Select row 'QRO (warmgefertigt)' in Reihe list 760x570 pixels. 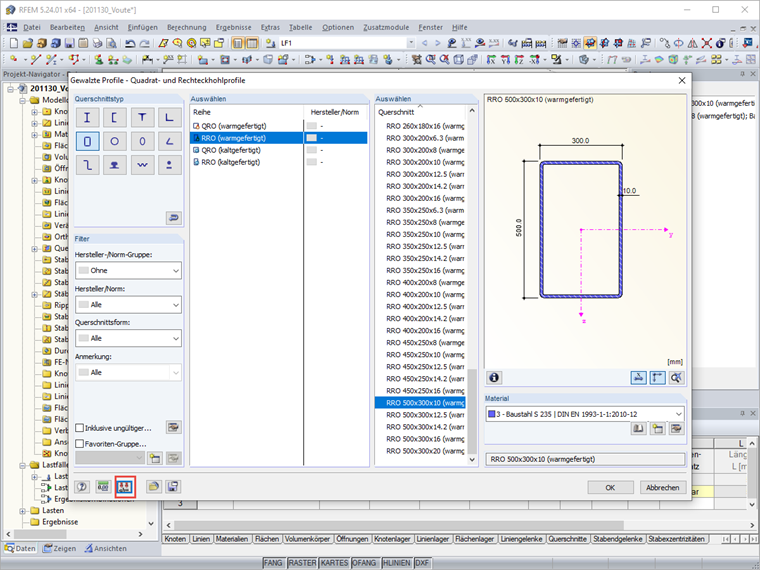coord(279,126)
